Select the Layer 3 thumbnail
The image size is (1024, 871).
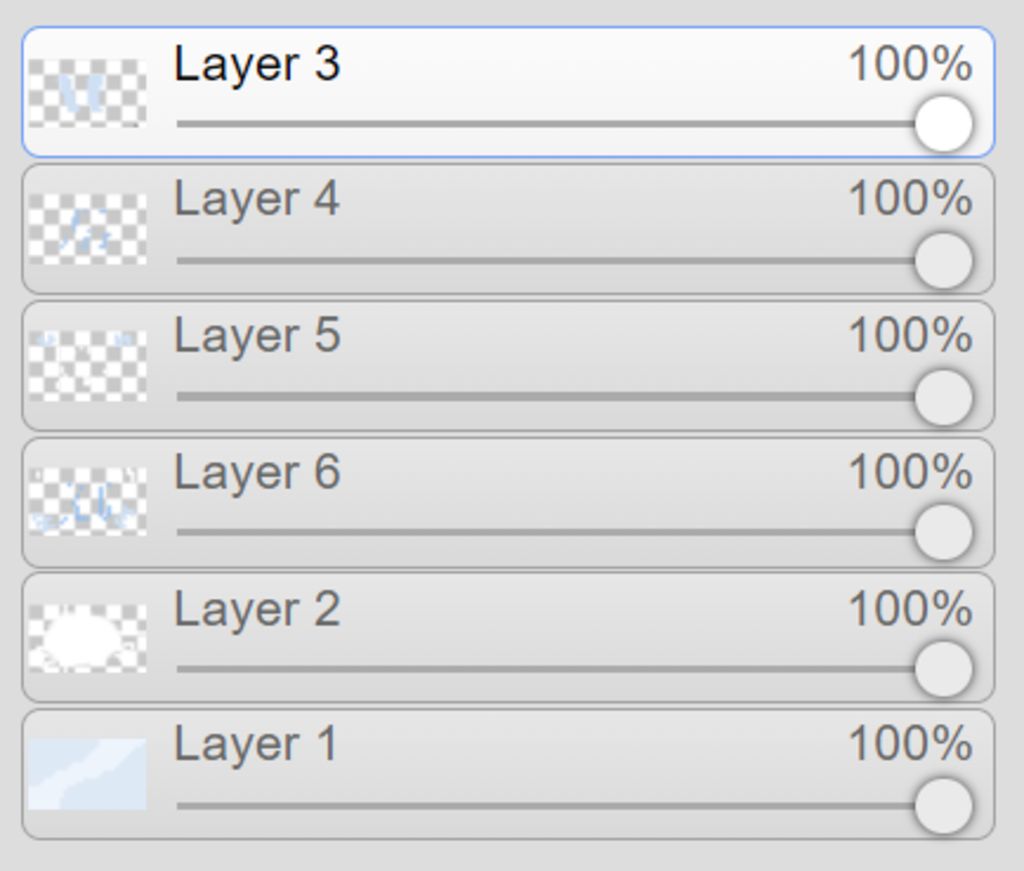[87, 93]
